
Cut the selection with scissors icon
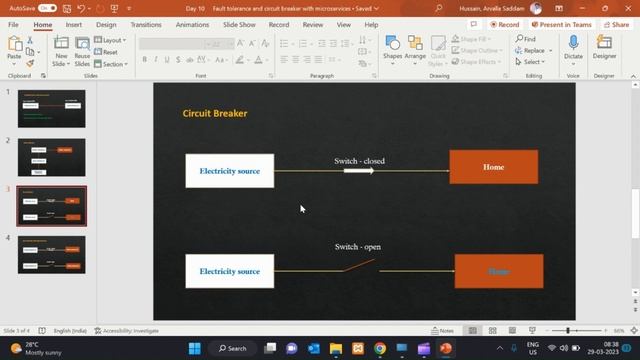[x=30, y=40]
